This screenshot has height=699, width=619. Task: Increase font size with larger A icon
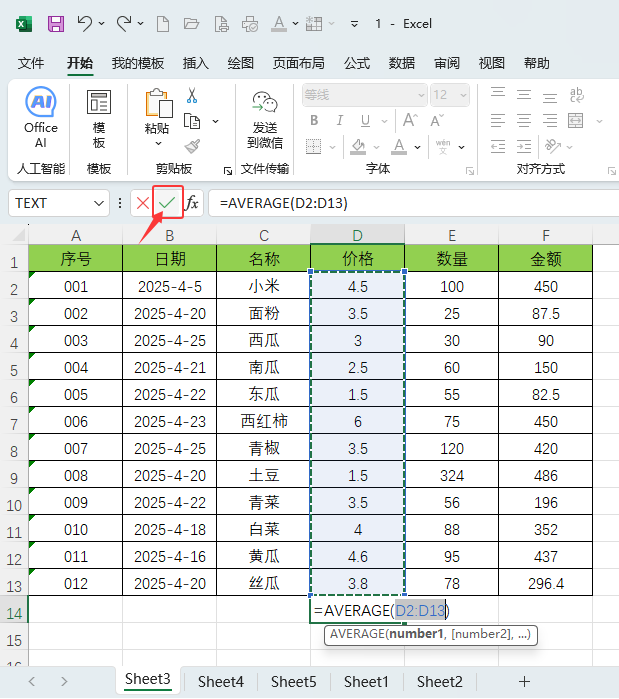click(x=410, y=120)
